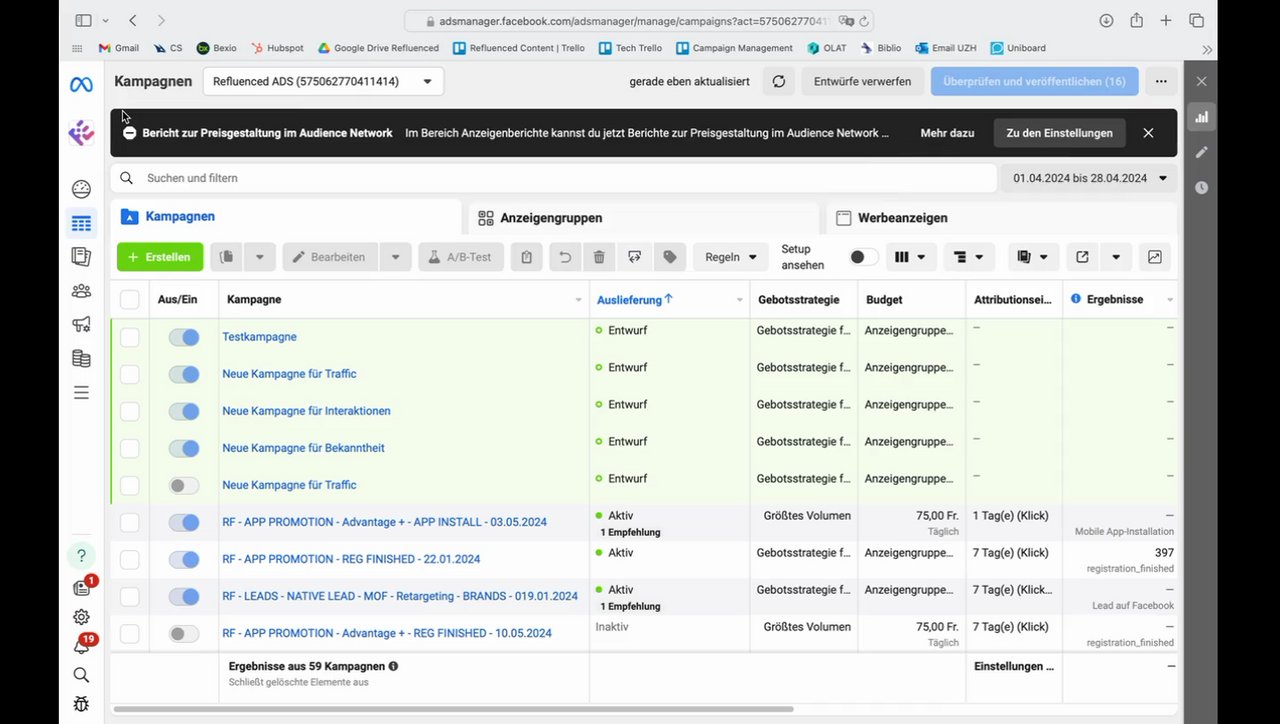1280x724 pixels.
Task: Open the RF - APP PROMOTION - REG FINISHED - 22.01.2024 campaign
Action: click(351, 559)
